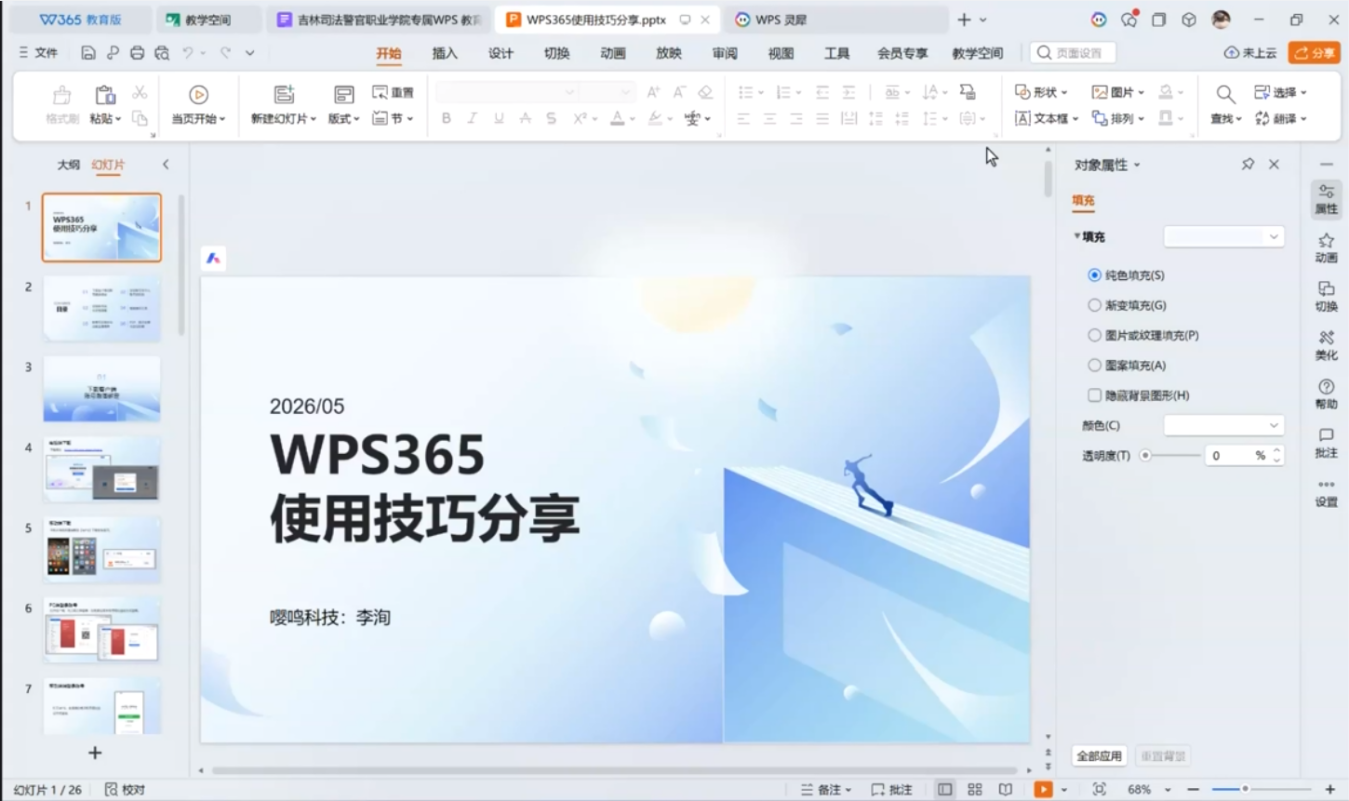Open the Text Box (文本框) dropdown
The image size is (1349, 801).
pos(1047,118)
